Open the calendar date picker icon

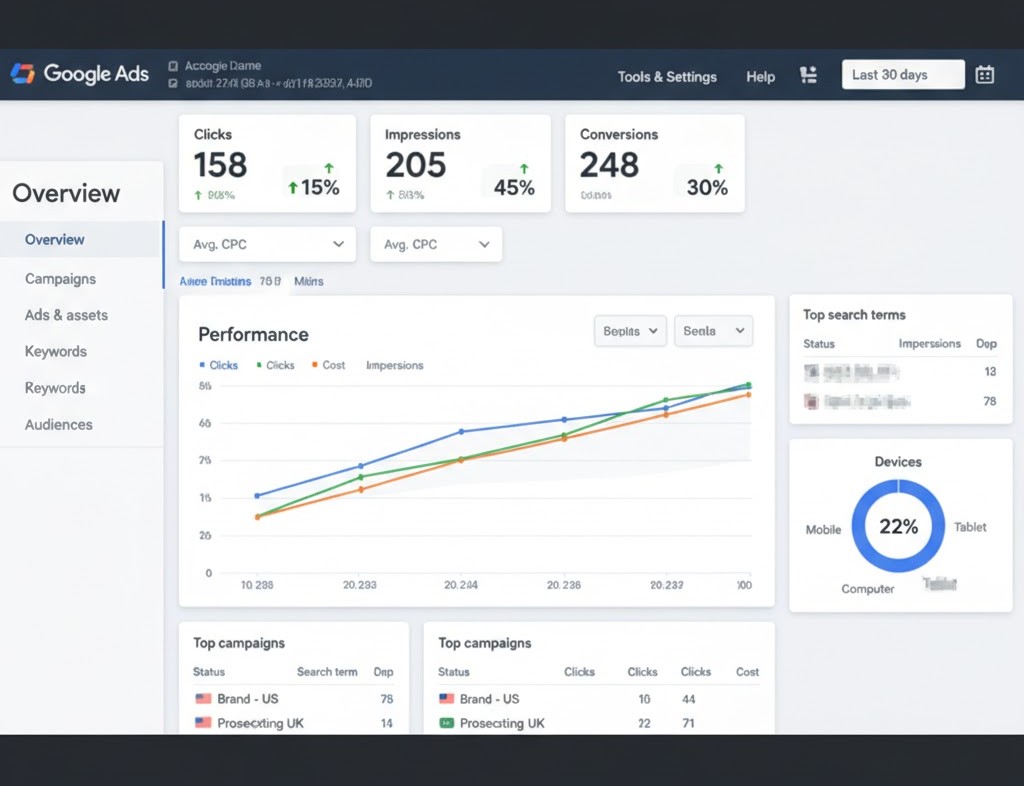984,75
